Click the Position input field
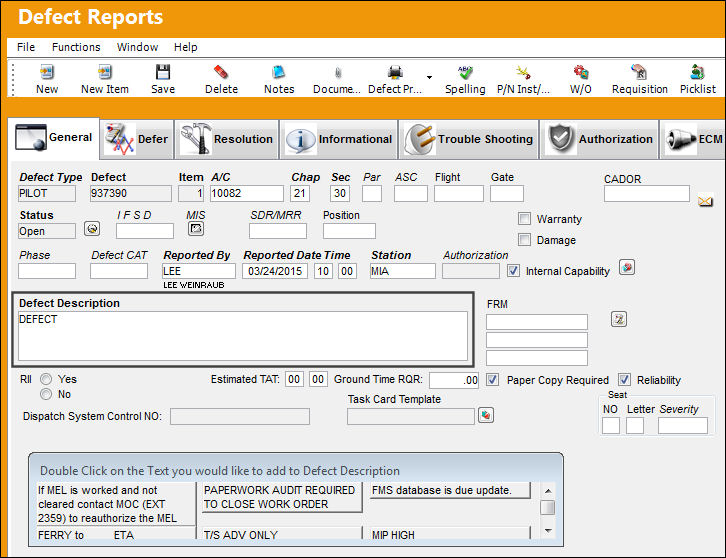This screenshot has height=558, width=726. [x=349, y=231]
